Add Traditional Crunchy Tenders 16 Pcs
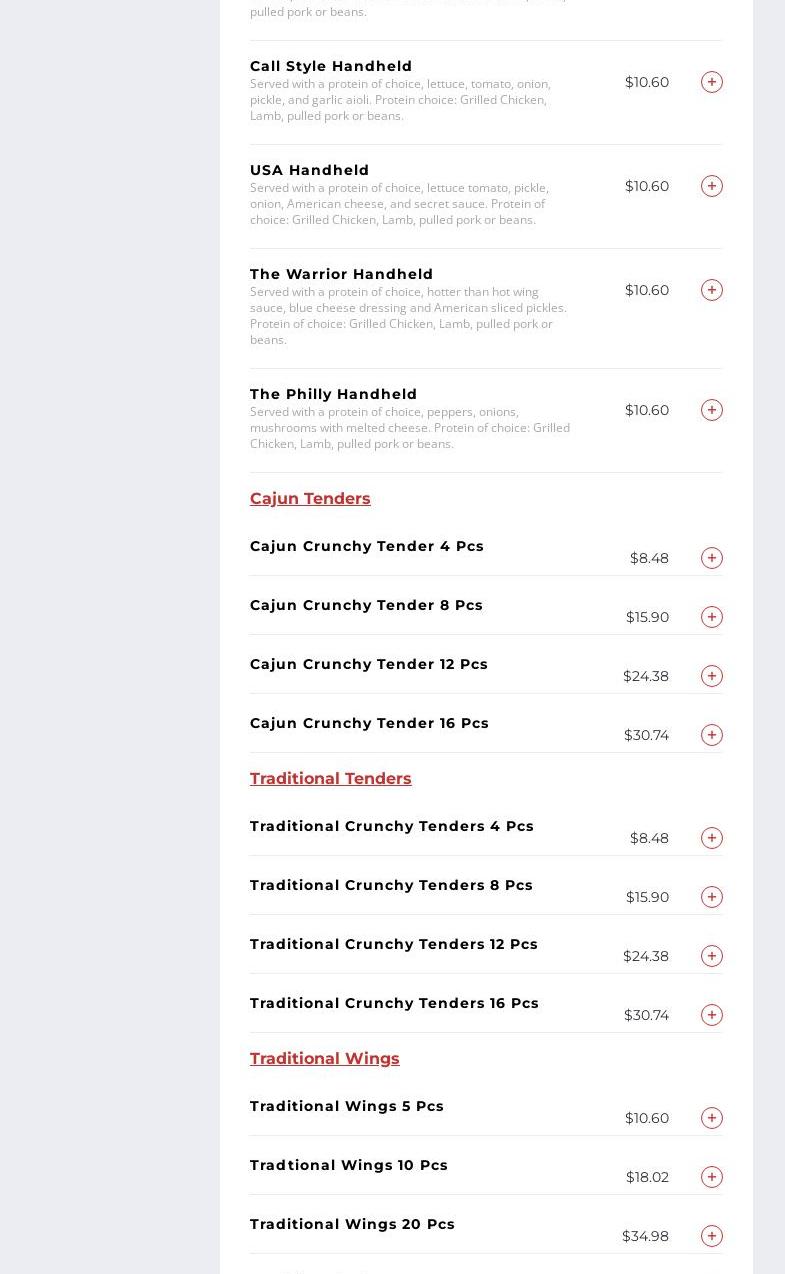The image size is (785, 1274). tap(712, 1015)
